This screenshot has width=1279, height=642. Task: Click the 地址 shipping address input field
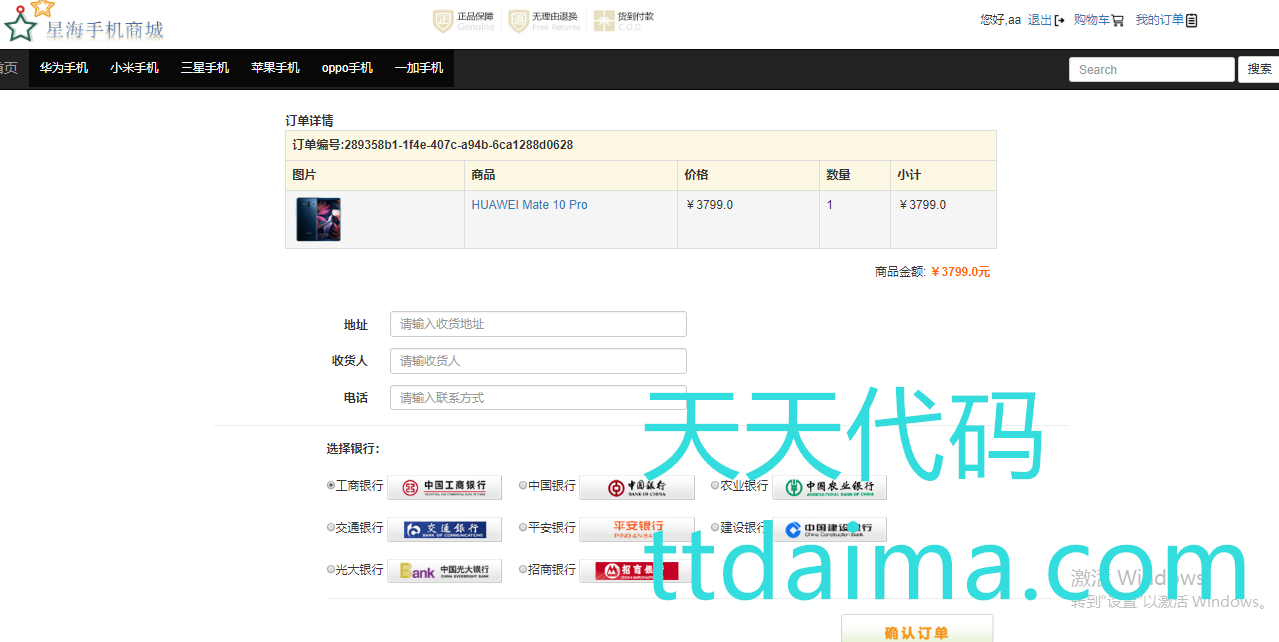[x=538, y=324]
